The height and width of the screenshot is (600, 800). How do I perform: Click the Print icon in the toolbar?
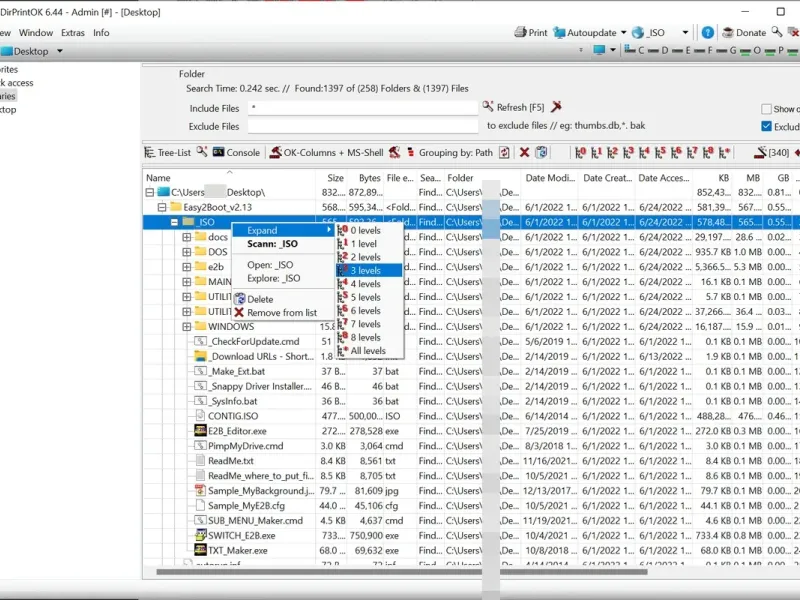coord(520,33)
